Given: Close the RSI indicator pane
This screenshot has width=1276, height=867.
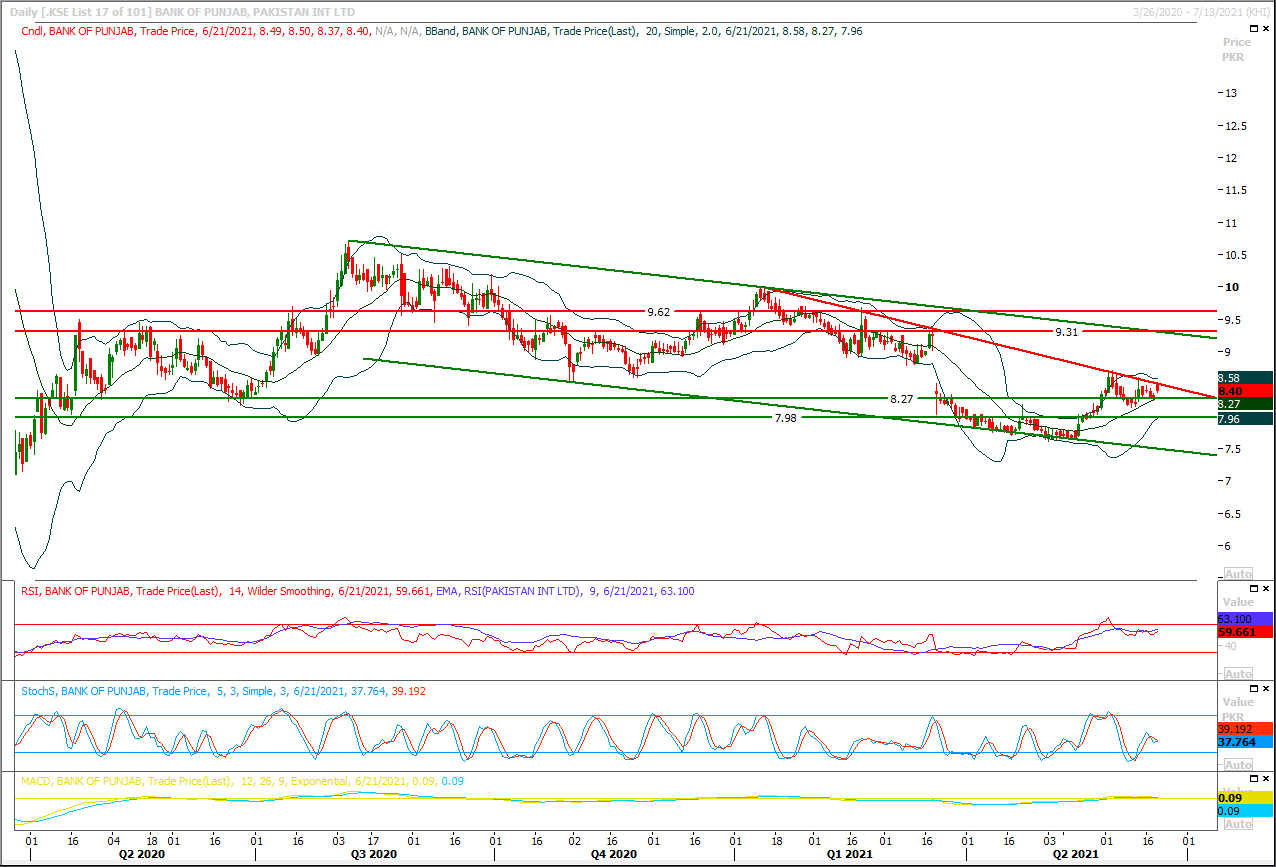Looking at the screenshot, I should tap(1266, 588).
